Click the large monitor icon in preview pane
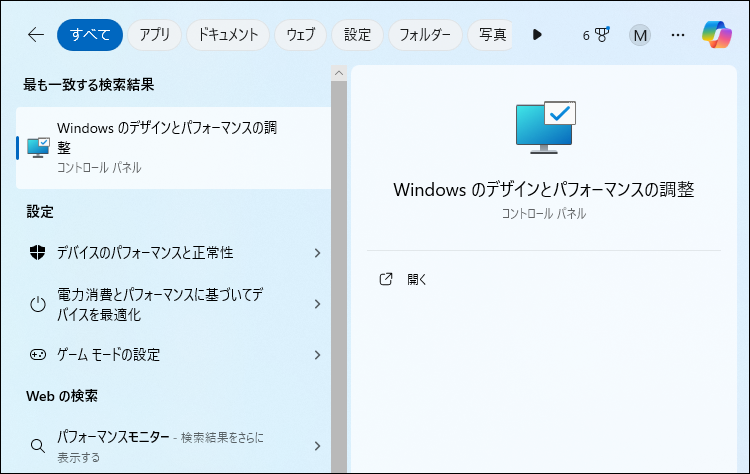750x474 pixels. point(546,127)
